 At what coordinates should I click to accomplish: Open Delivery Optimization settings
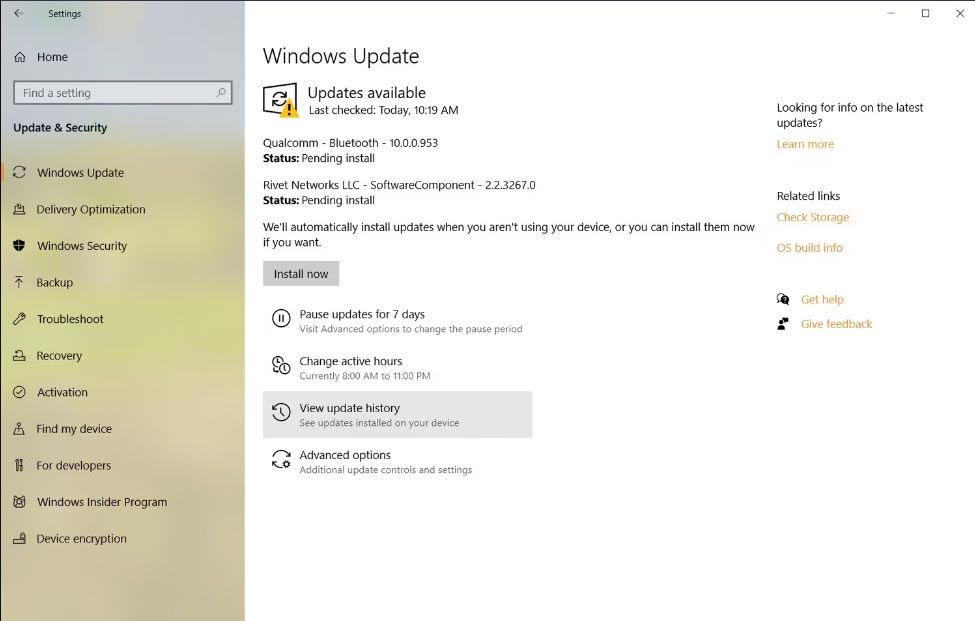tap(91, 209)
